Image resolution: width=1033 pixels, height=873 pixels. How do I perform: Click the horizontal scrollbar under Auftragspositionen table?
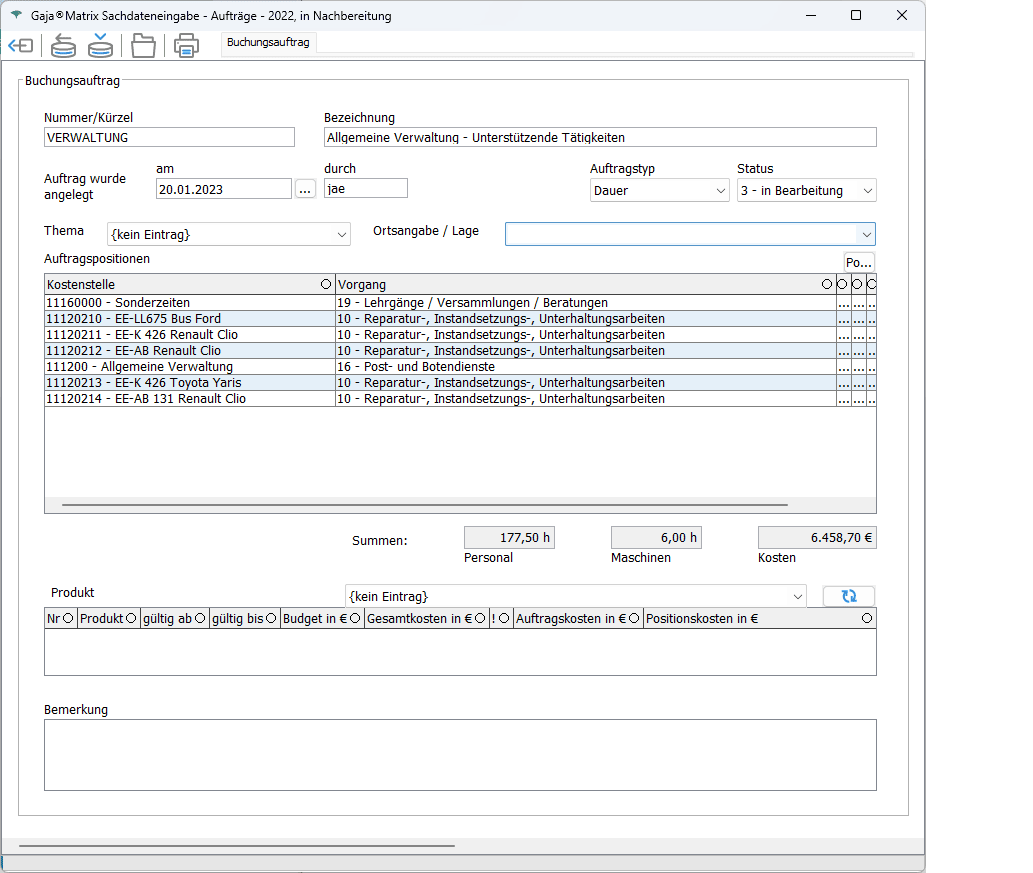coord(425,506)
